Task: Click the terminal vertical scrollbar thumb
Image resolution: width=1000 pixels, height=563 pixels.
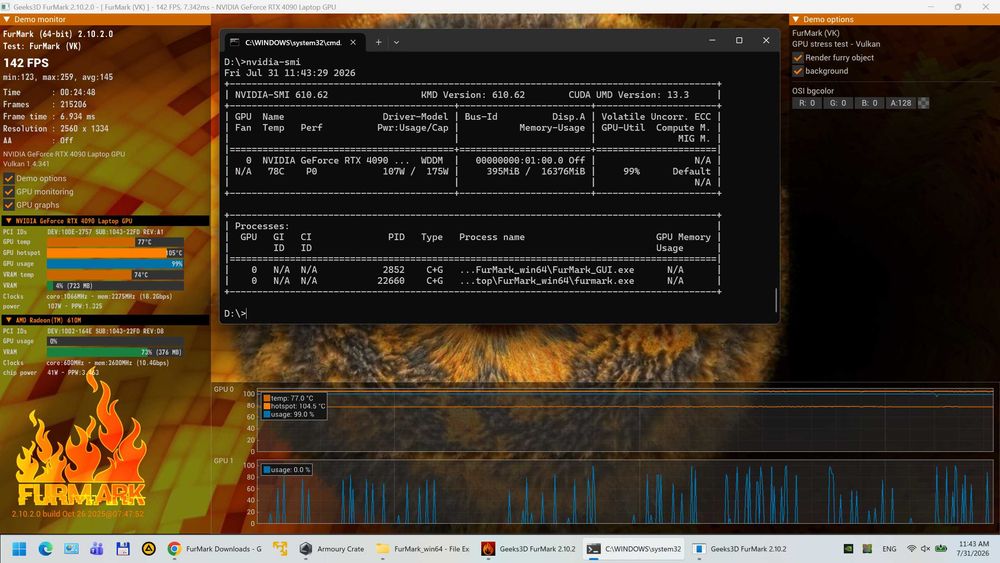Action: click(x=776, y=300)
